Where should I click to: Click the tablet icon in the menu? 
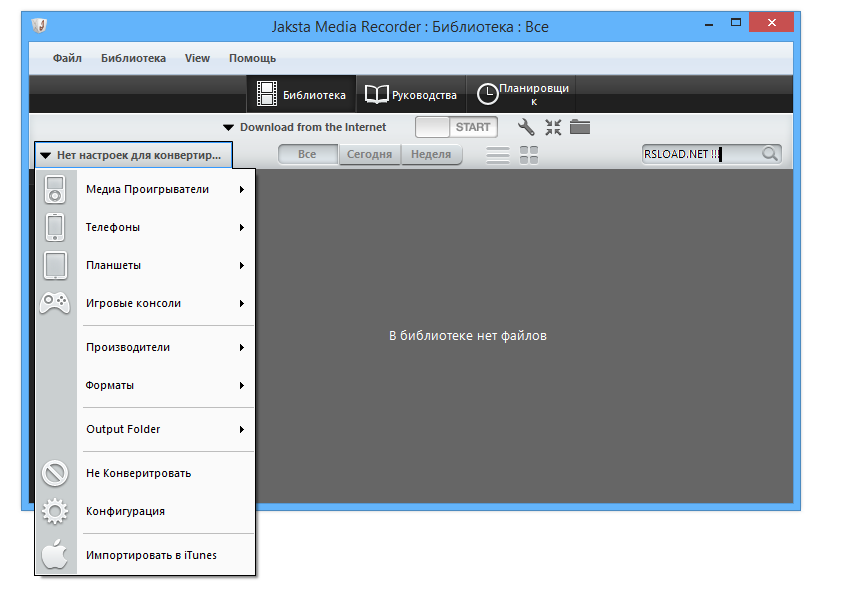pyautogui.click(x=55, y=265)
